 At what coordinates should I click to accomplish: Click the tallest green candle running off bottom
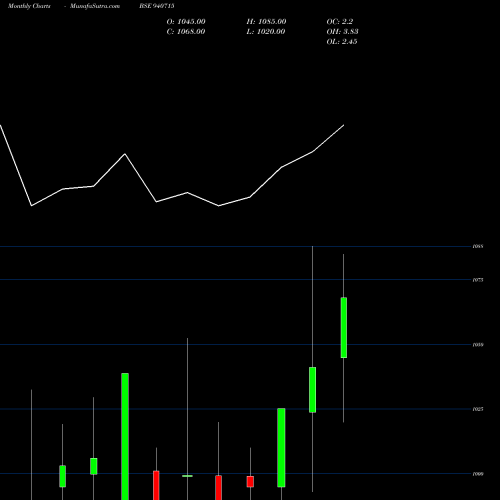pyautogui.click(x=125, y=436)
